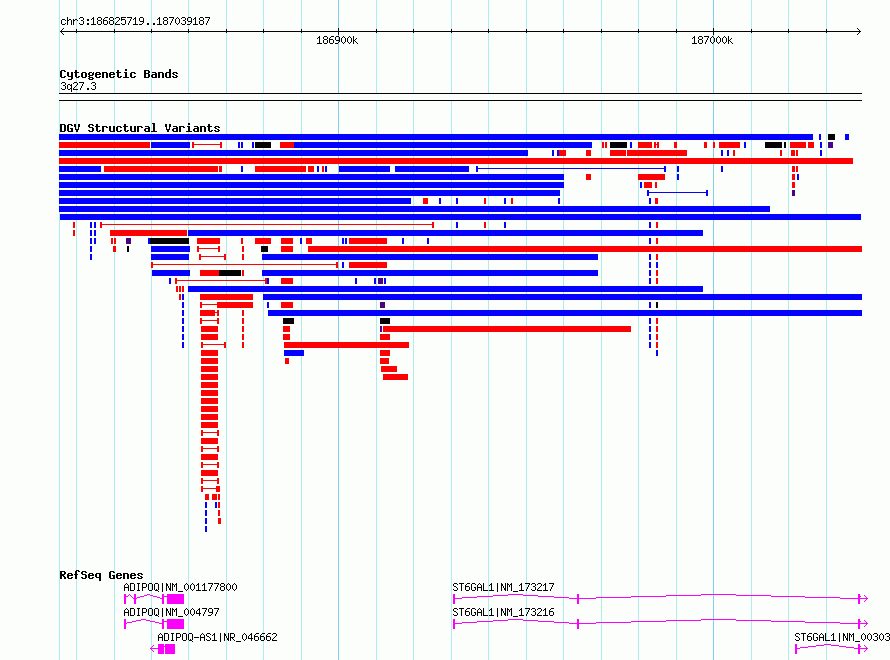Click the ruler's right arrowhead
Viewport: 890px width, 660px height.
859,31
